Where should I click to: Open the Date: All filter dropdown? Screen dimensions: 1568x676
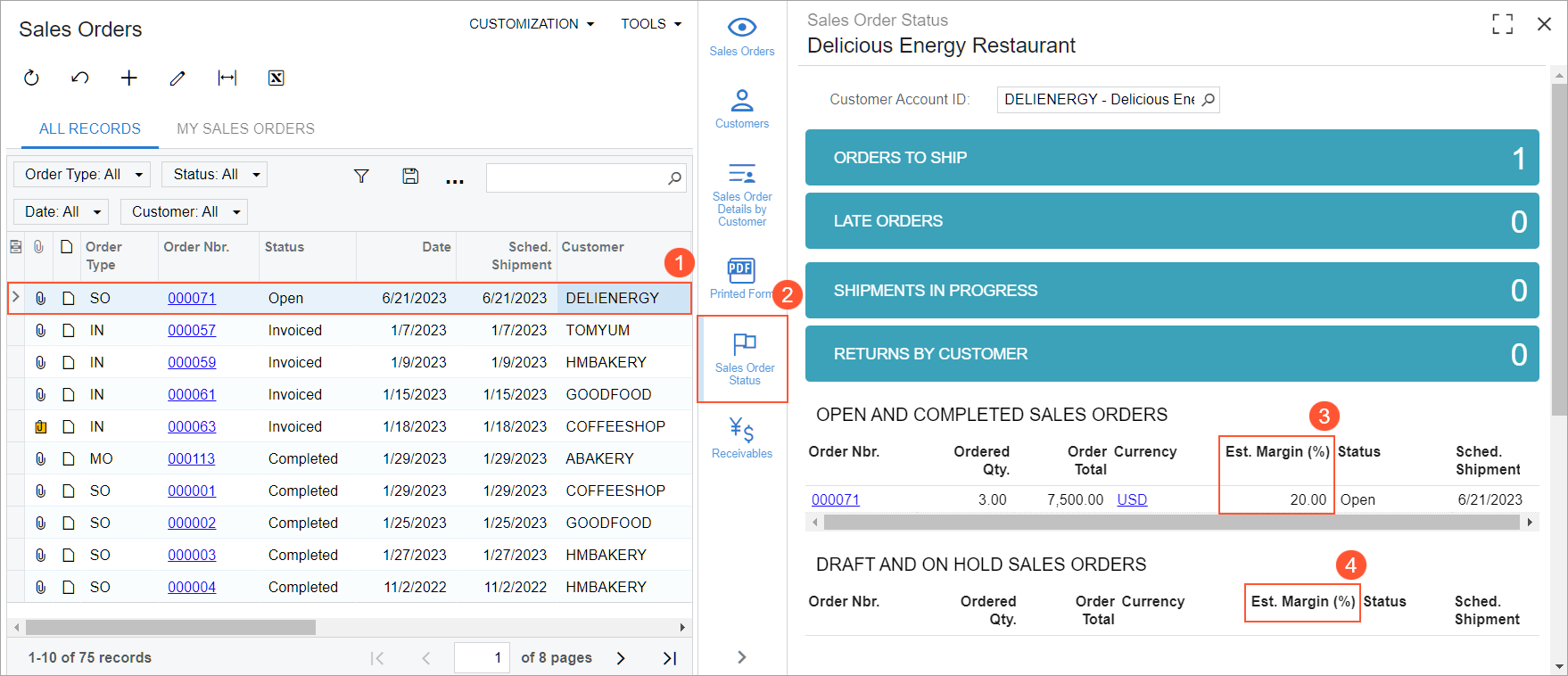pyautogui.click(x=61, y=212)
